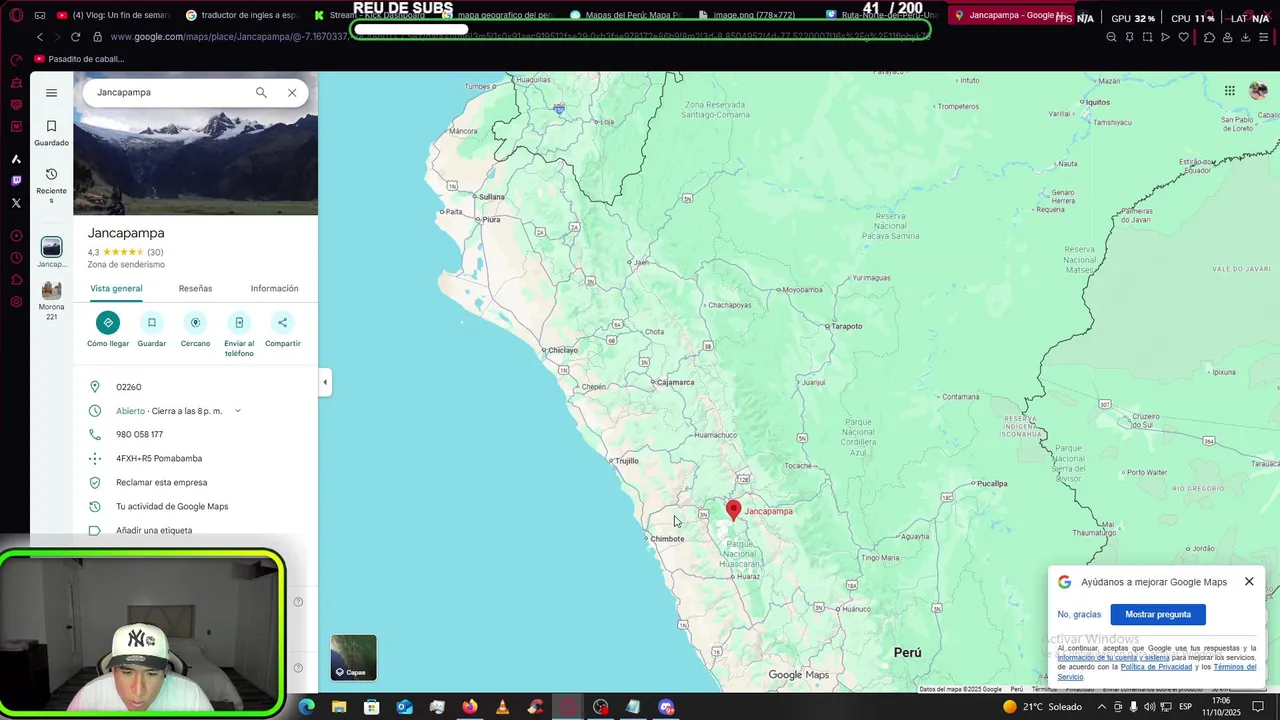Click the pin icon in browser toolbar
The image size is (1280, 720).
(1129, 37)
